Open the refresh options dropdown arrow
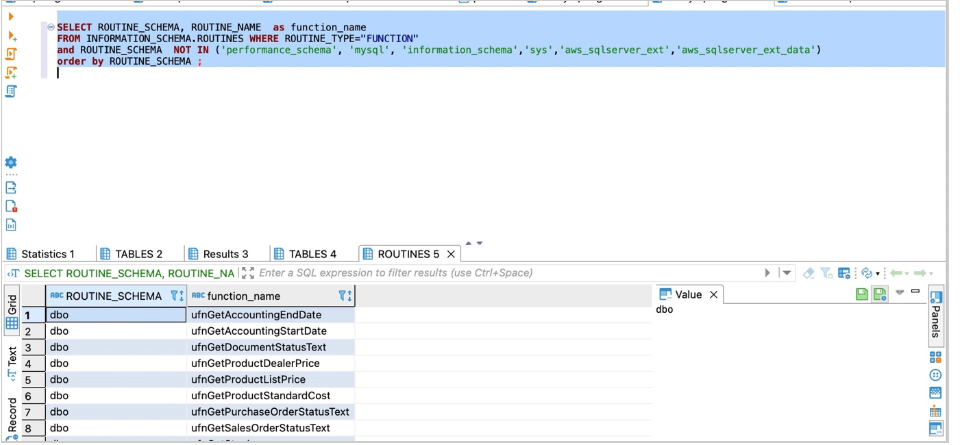Screen dimensions: 960x445 [877, 274]
